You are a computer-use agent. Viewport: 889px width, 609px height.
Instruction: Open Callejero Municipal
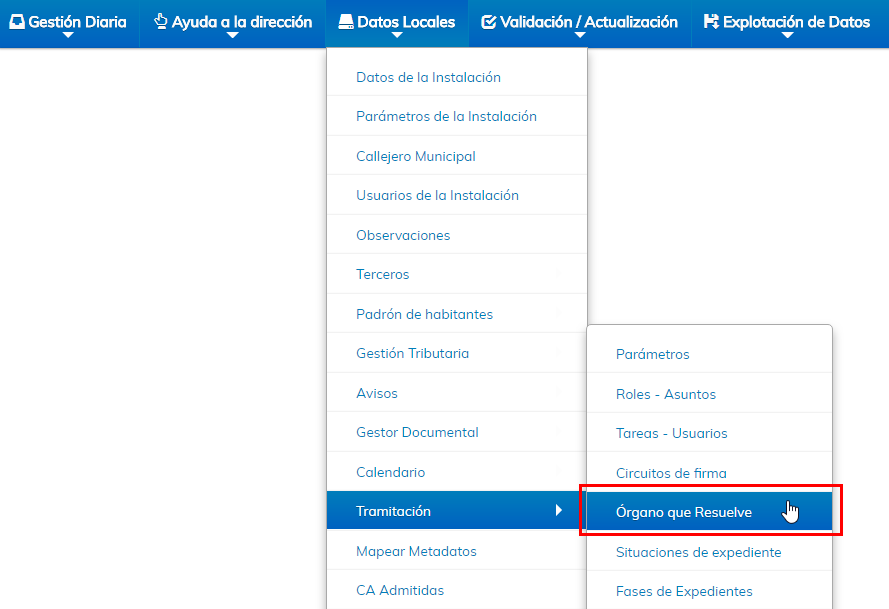pyautogui.click(x=457, y=155)
